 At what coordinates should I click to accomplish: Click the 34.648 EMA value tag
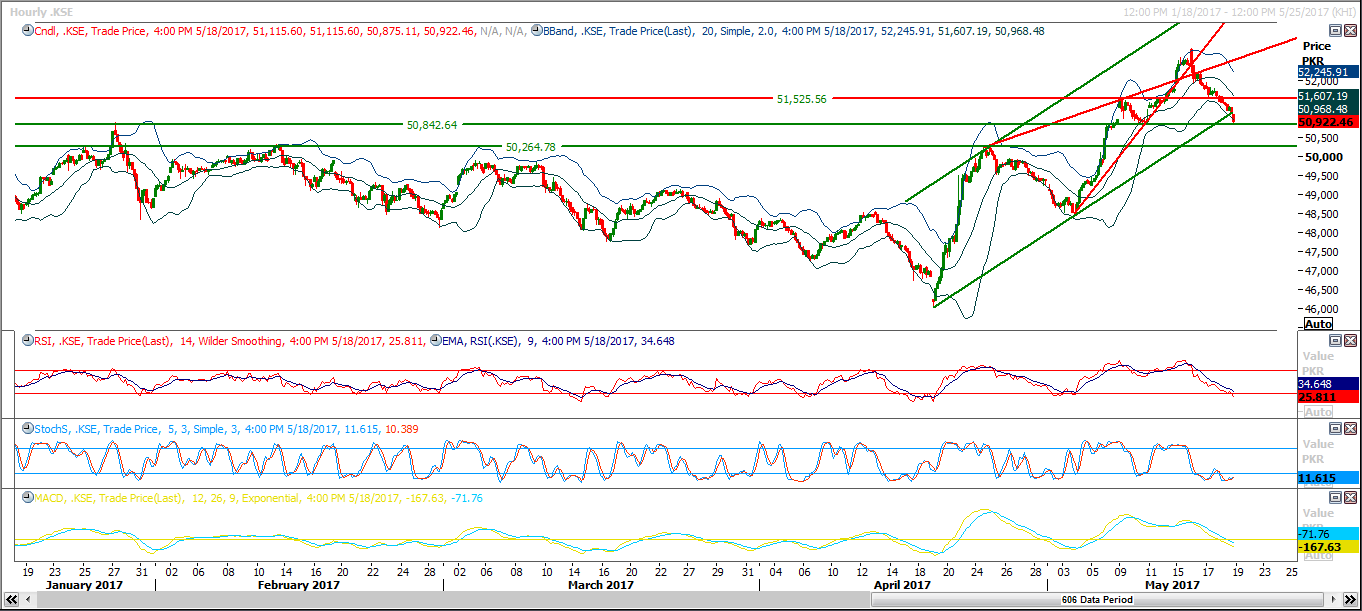click(x=1328, y=383)
